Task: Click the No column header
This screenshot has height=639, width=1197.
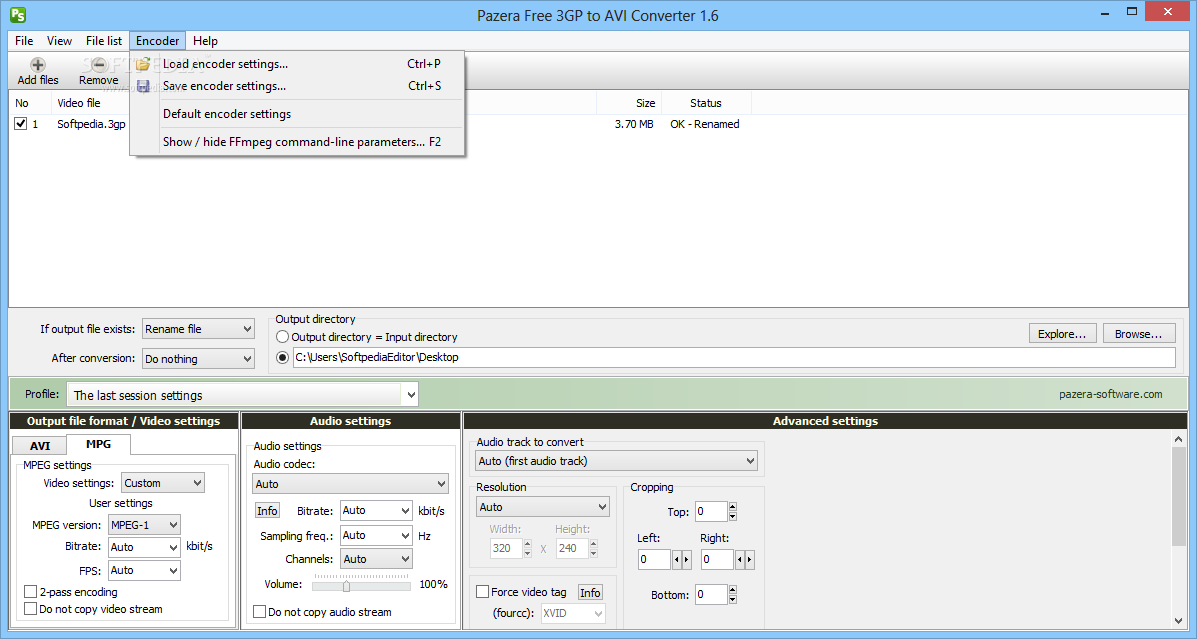Action: 31,103
